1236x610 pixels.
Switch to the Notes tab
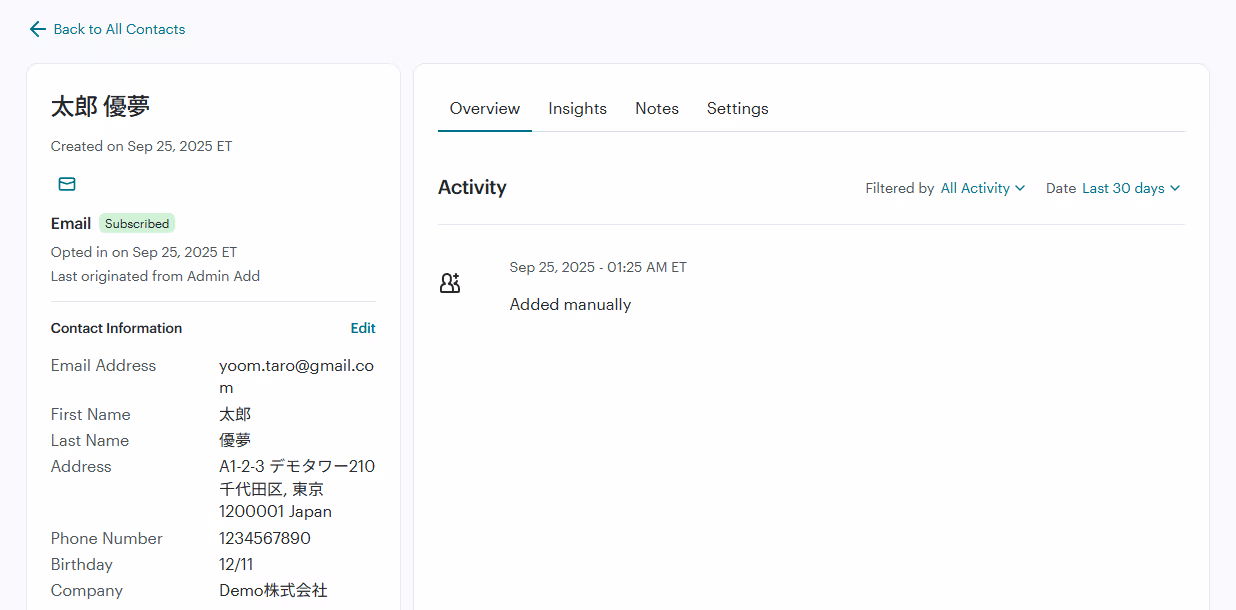point(657,108)
